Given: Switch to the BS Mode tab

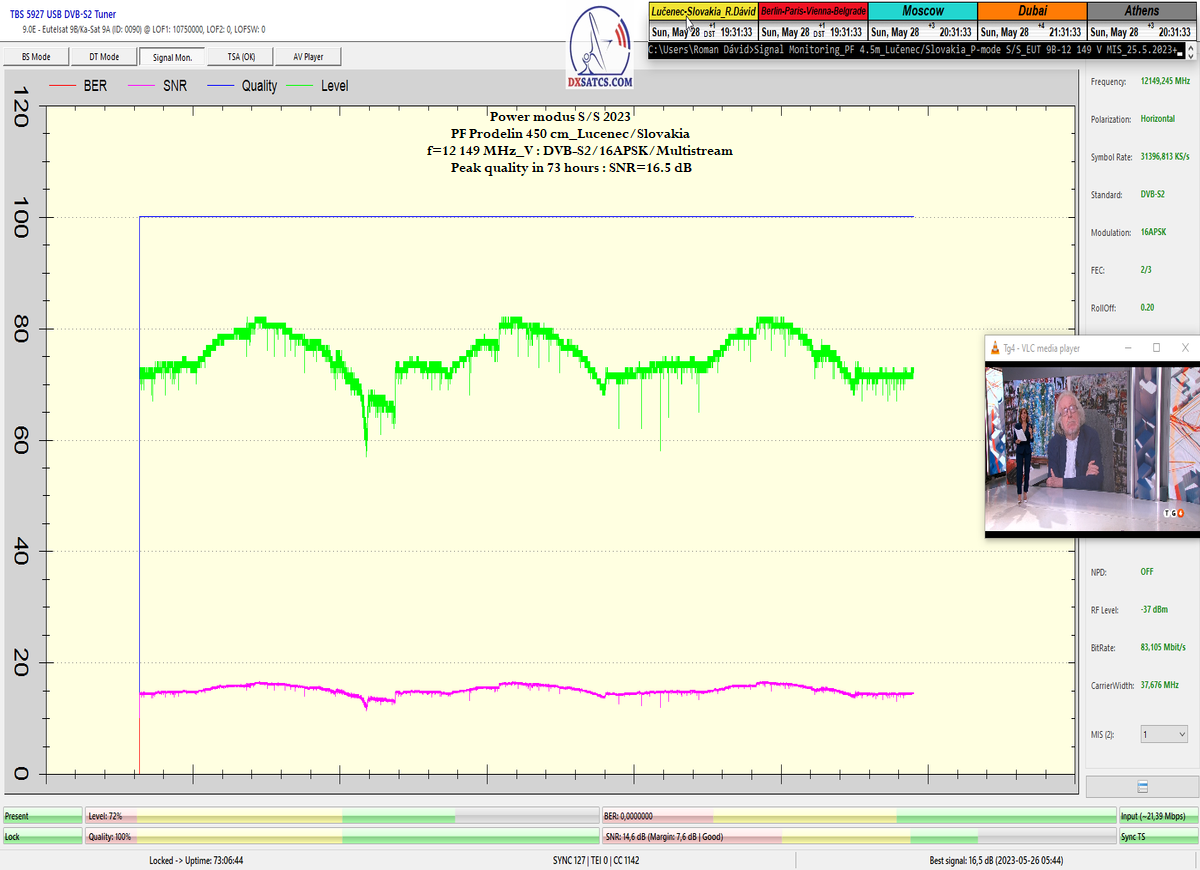Looking at the screenshot, I should pos(35,57).
